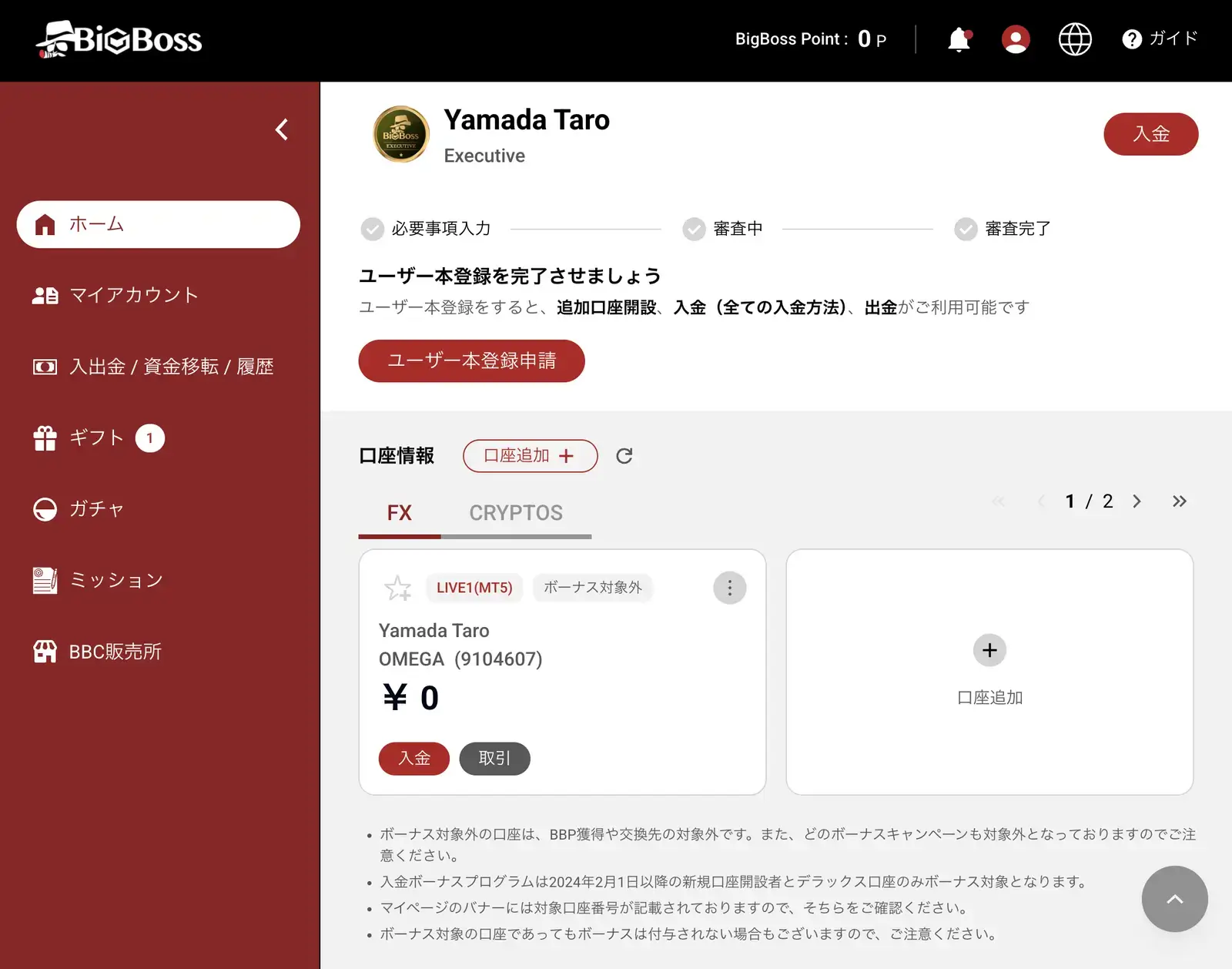
Task: Click the plus icon in empty card
Action: (x=989, y=650)
